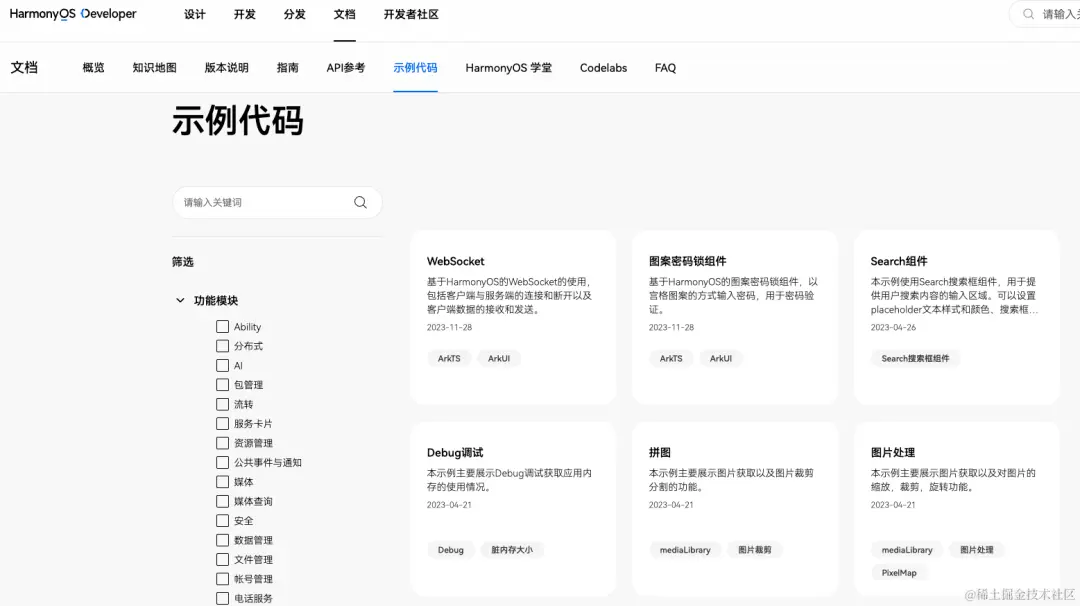The height and width of the screenshot is (606, 1080).
Task: Collapse the 功能模块 filter section
Action: click(x=180, y=301)
